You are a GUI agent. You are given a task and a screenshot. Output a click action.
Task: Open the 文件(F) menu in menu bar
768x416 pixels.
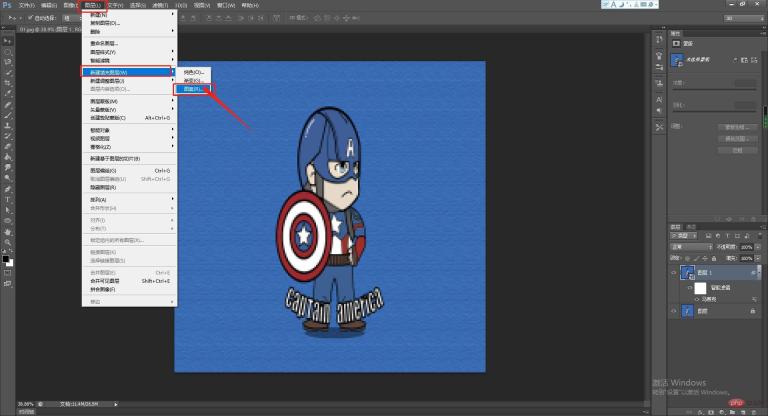27,5
